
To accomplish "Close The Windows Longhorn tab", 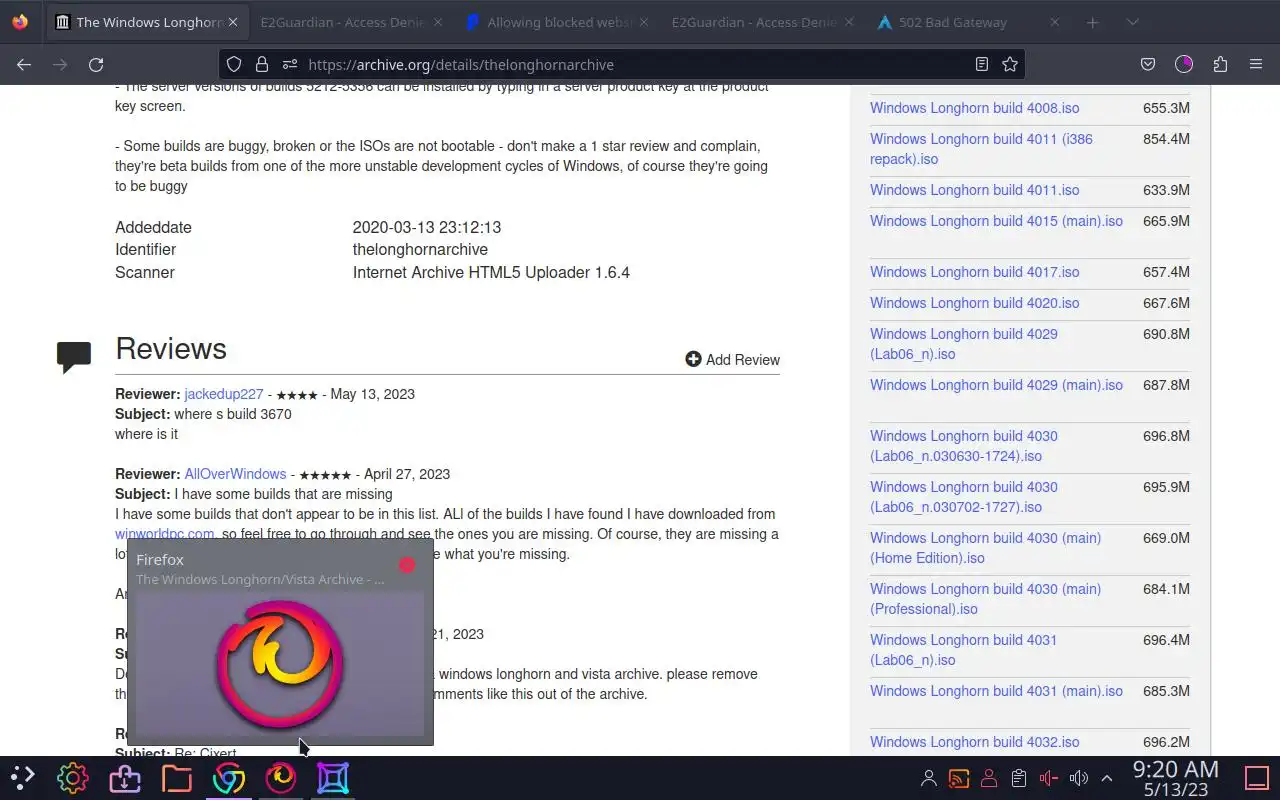I will [232, 22].
